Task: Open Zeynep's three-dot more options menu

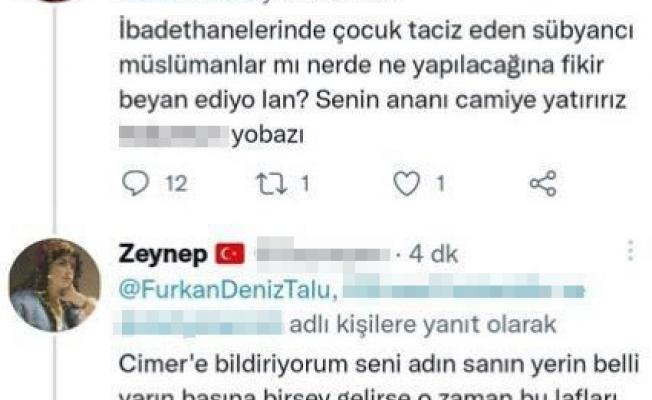Action: 631,251
